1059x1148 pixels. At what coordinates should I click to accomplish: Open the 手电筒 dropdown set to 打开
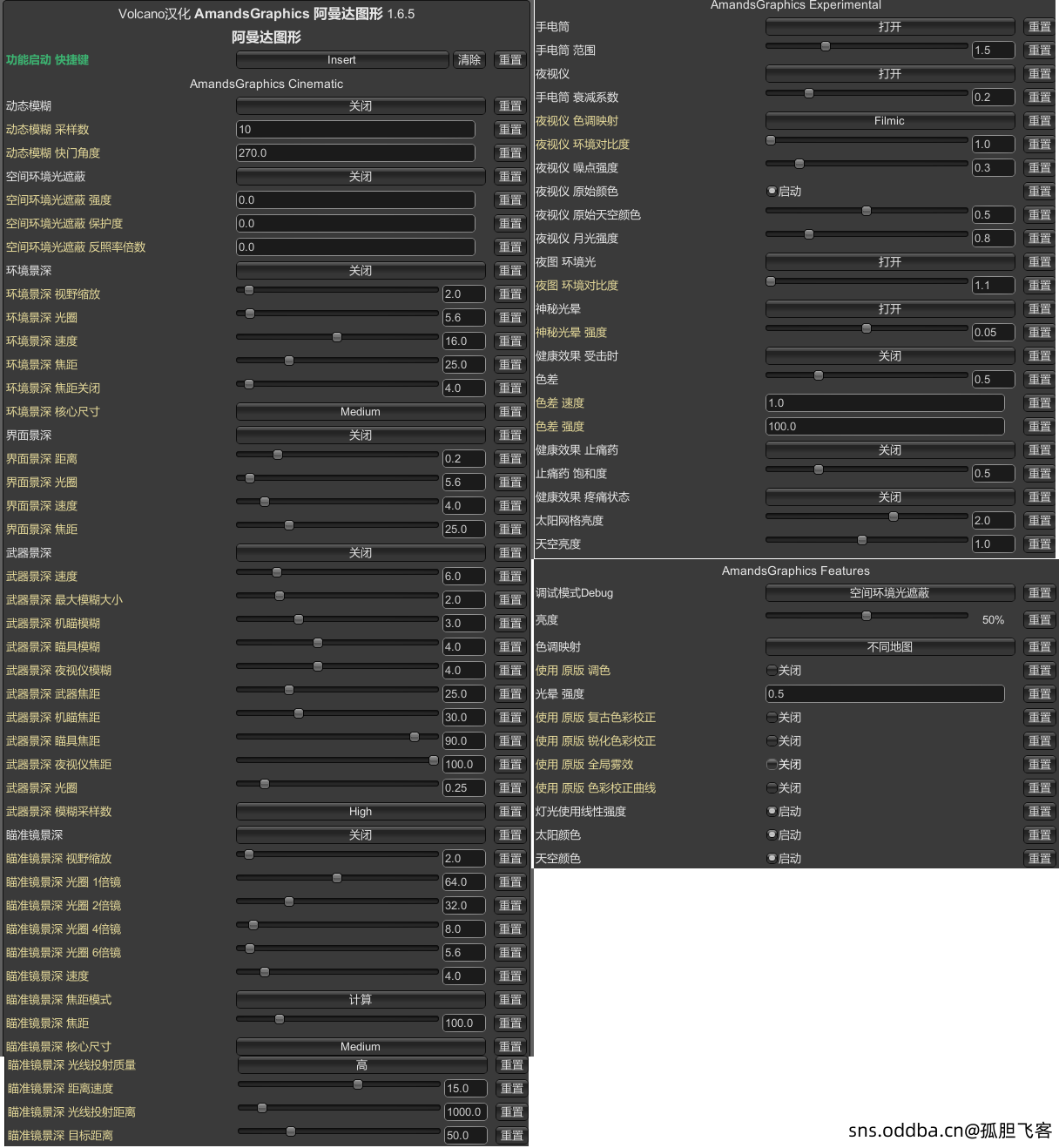click(x=890, y=27)
